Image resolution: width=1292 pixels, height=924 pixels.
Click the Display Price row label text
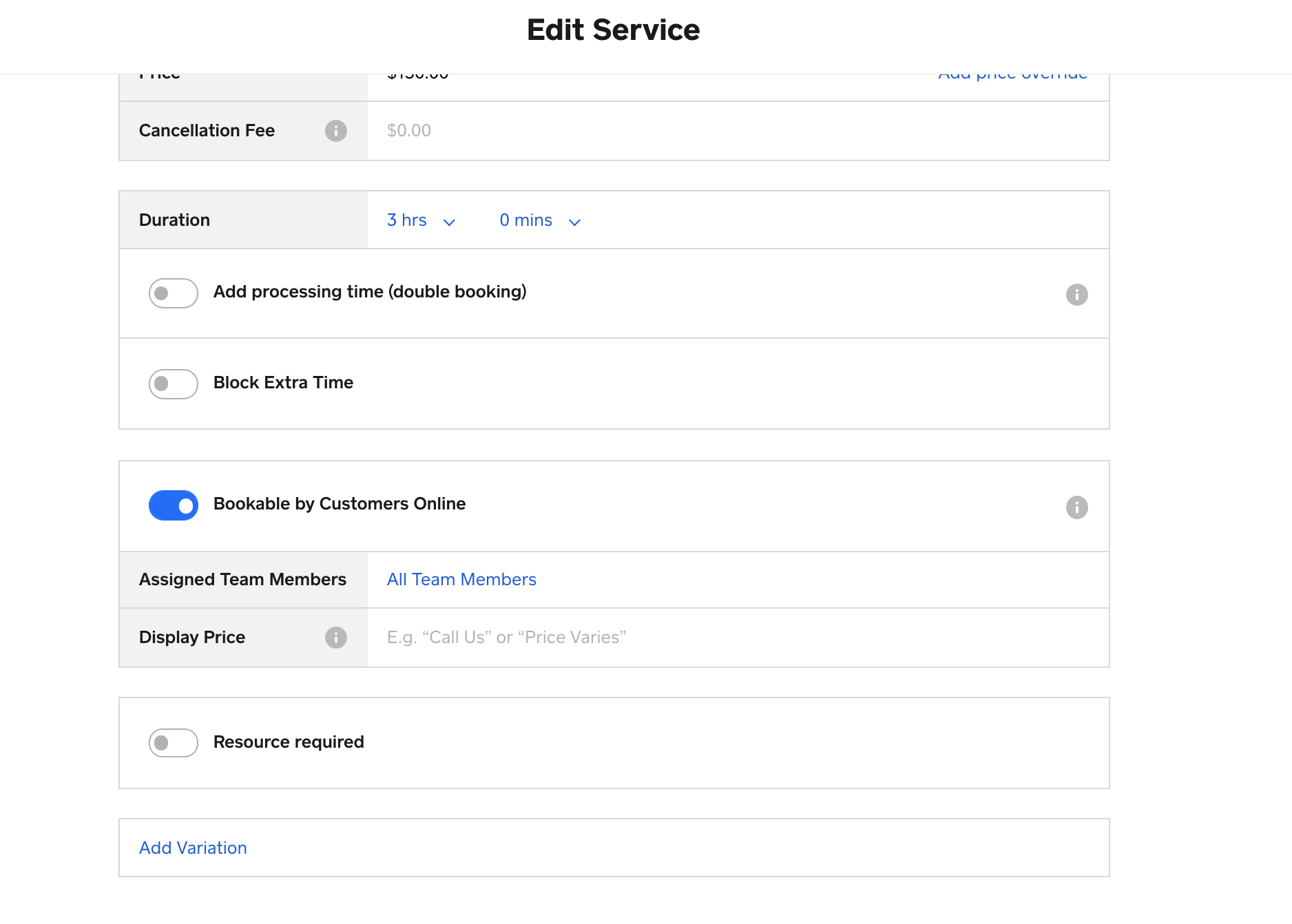pos(192,638)
